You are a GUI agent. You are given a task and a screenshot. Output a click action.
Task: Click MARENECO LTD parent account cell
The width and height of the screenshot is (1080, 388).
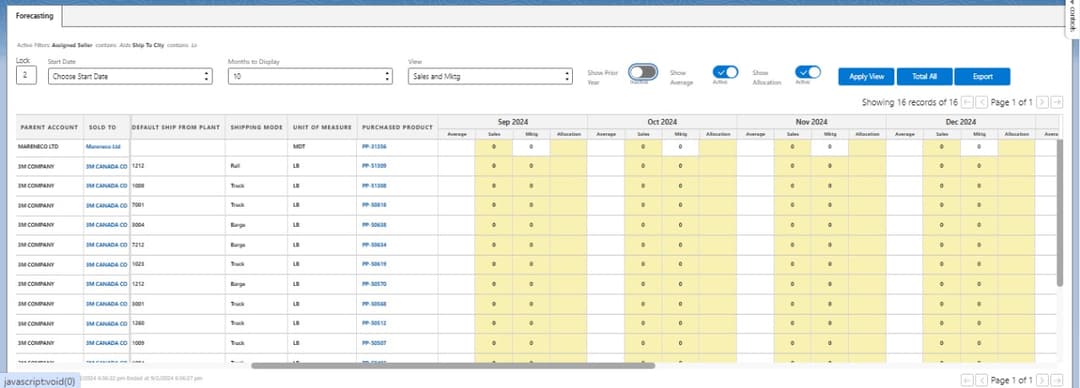tap(50, 147)
